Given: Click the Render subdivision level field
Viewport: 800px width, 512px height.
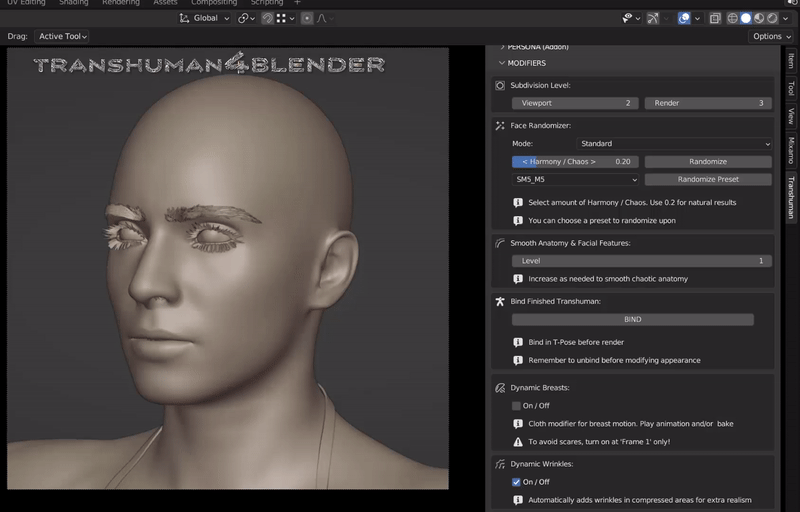Looking at the screenshot, I should (x=708, y=103).
